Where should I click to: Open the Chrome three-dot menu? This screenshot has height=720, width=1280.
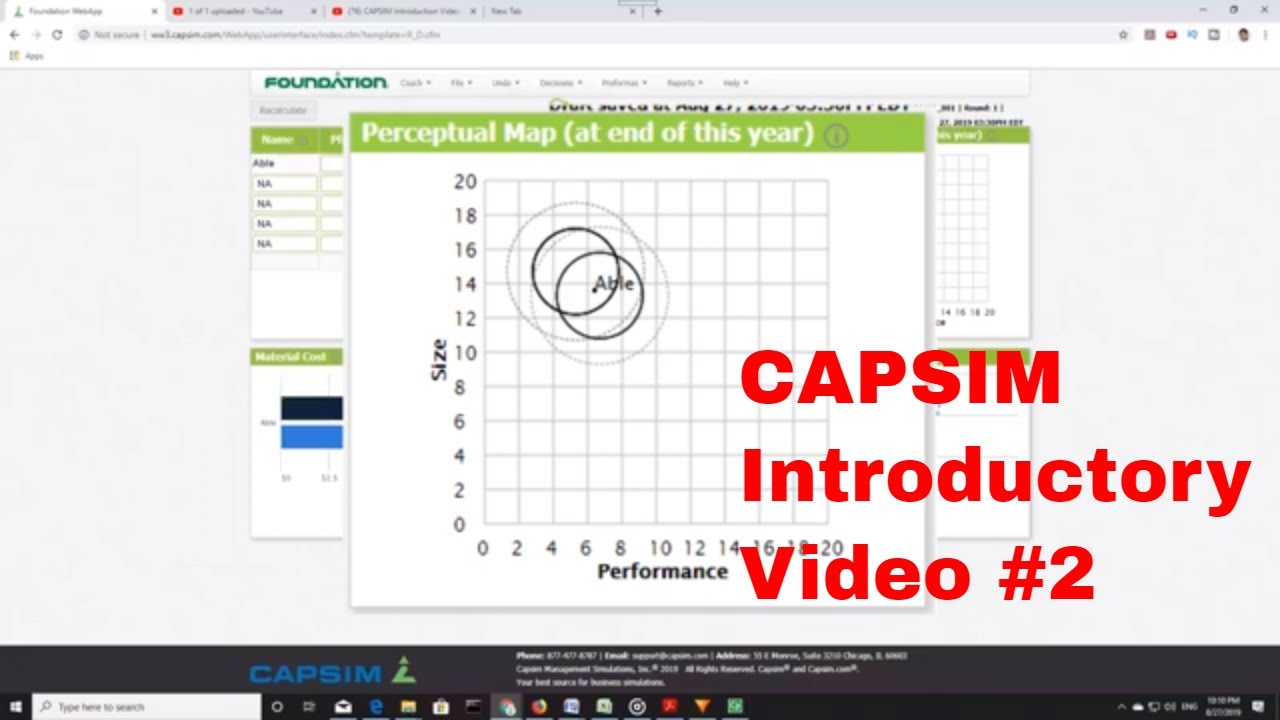1266,34
